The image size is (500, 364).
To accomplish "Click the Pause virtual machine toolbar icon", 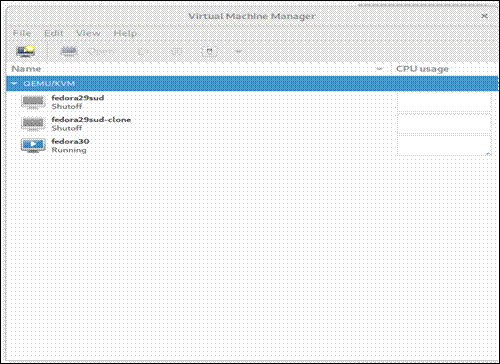I will (x=176, y=51).
